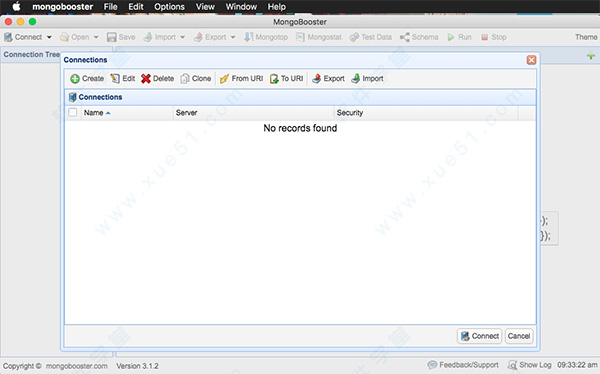This screenshot has height=374, width=600.
Task: Expand the main toolbar Import dropdown arrow
Action: [183, 37]
